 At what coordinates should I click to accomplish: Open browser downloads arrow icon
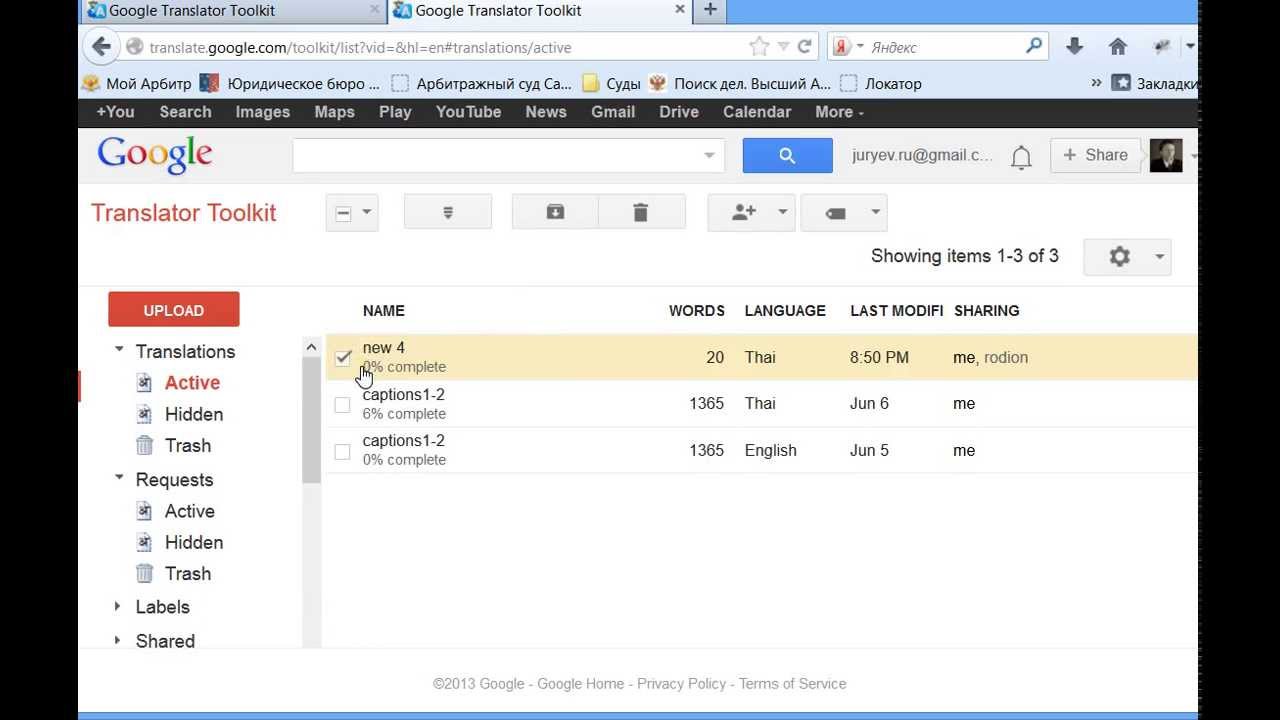[1074, 46]
